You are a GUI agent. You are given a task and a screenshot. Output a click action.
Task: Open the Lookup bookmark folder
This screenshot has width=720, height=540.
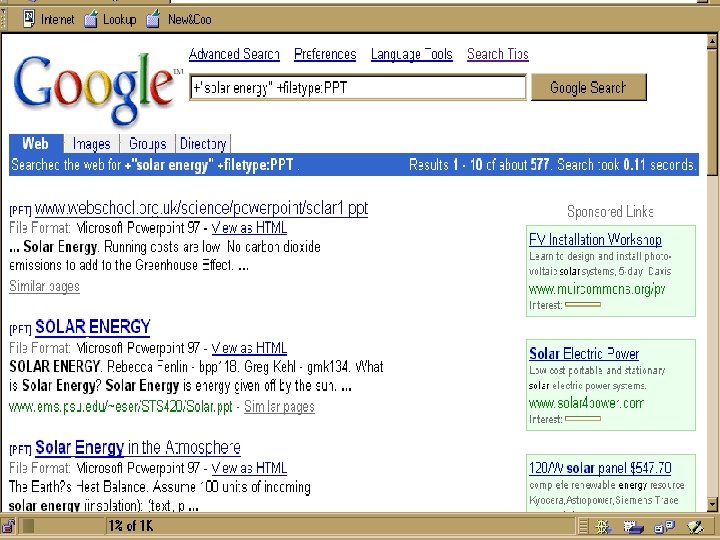point(110,19)
